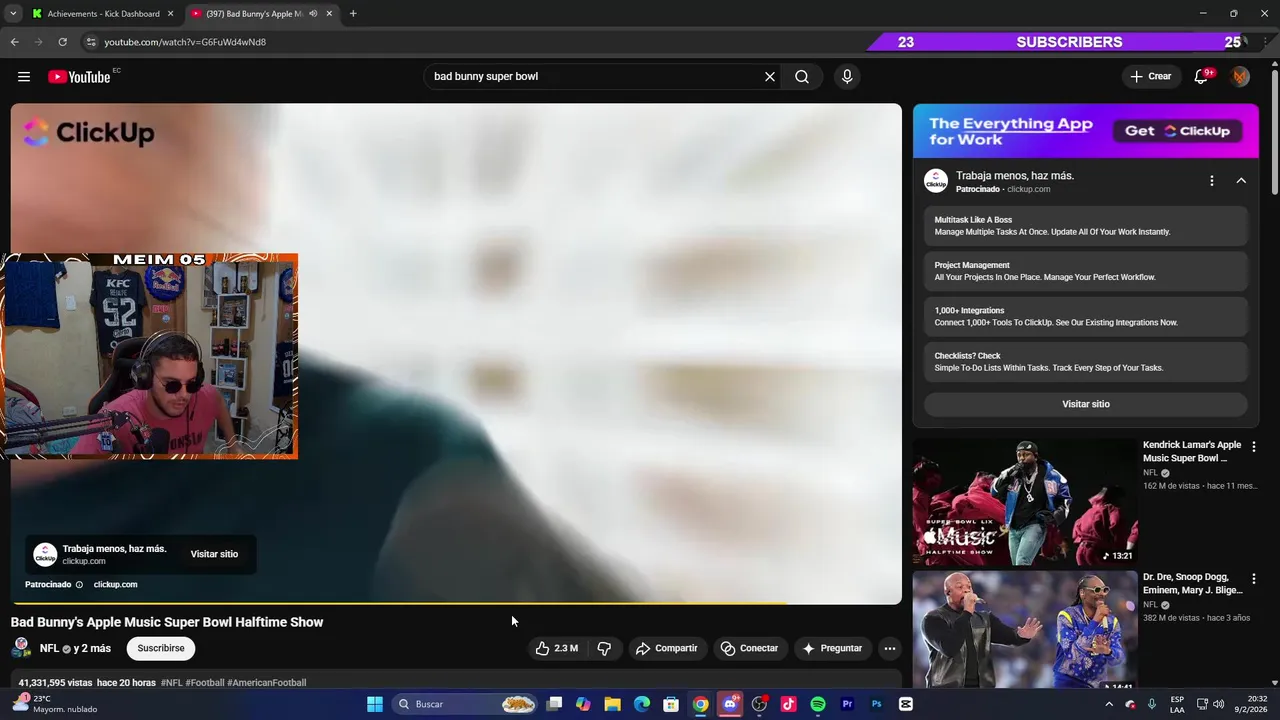Click Visitar sitio in the video overlay

click(x=214, y=554)
